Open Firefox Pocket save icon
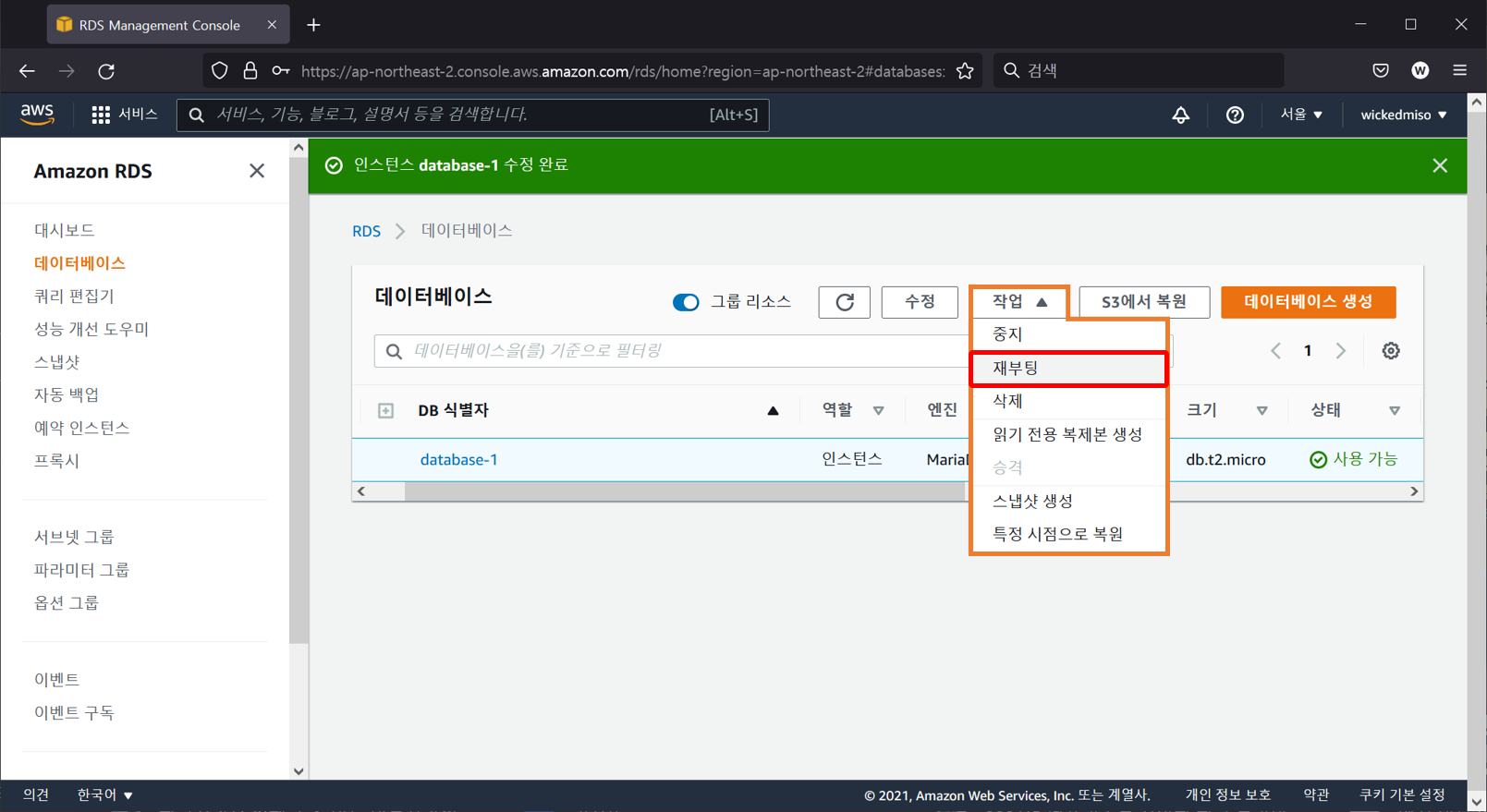1487x812 pixels. click(x=1380, y=71)
